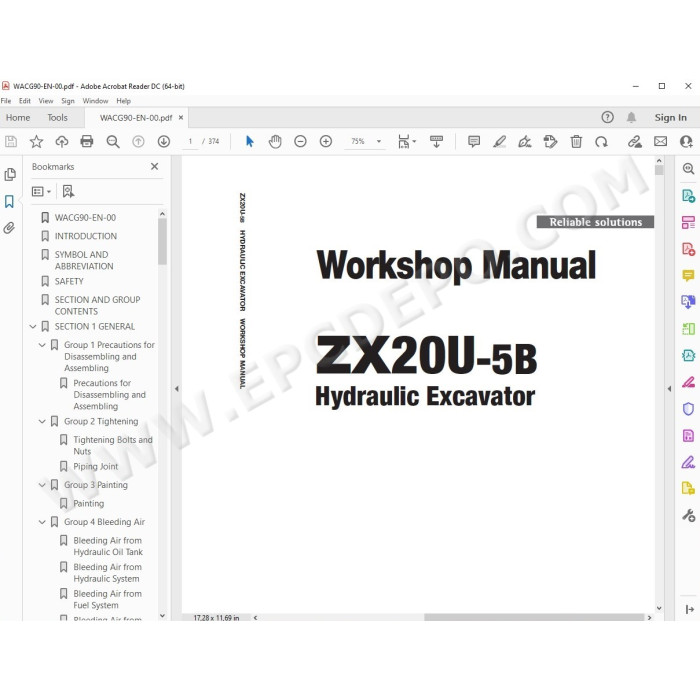Click the delete trash icon
700x700 pixels.
576,142
